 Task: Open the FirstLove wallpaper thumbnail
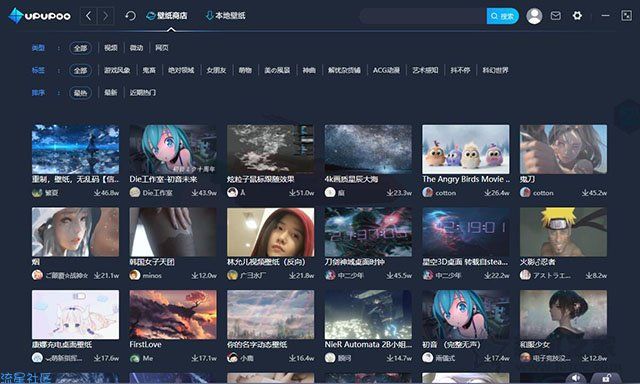click(173, 315)
